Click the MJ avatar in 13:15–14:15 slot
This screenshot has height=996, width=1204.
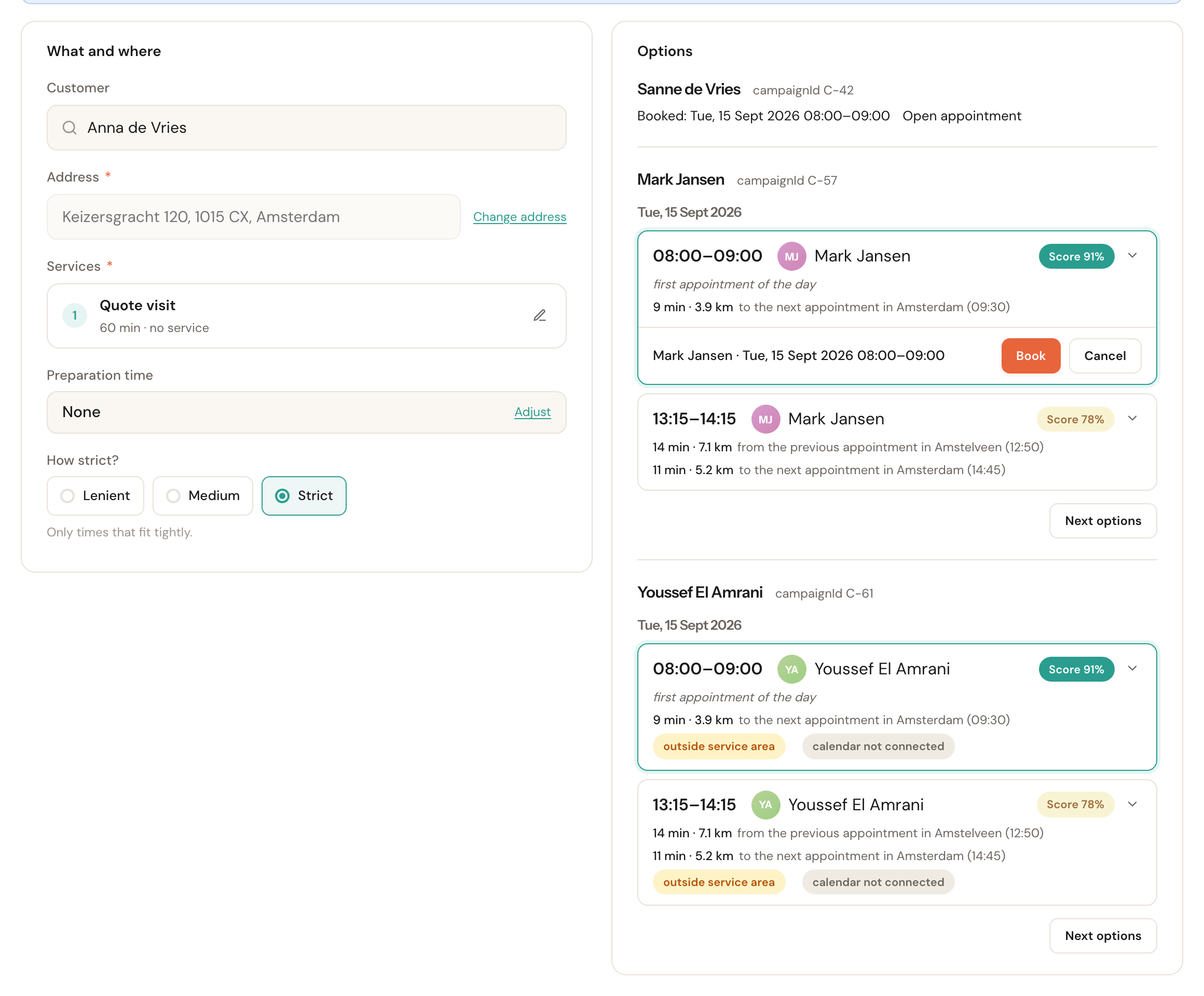pos(765,419)
